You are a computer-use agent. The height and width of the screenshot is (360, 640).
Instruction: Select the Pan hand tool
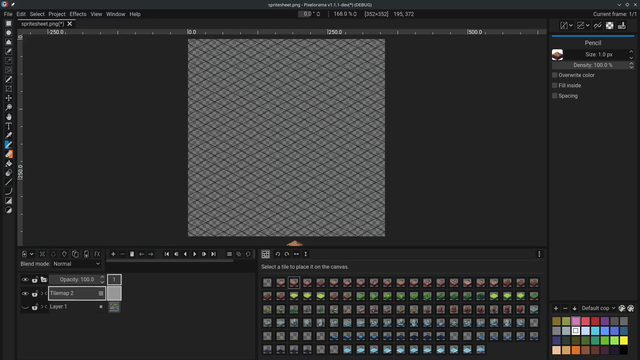[9, 117]
